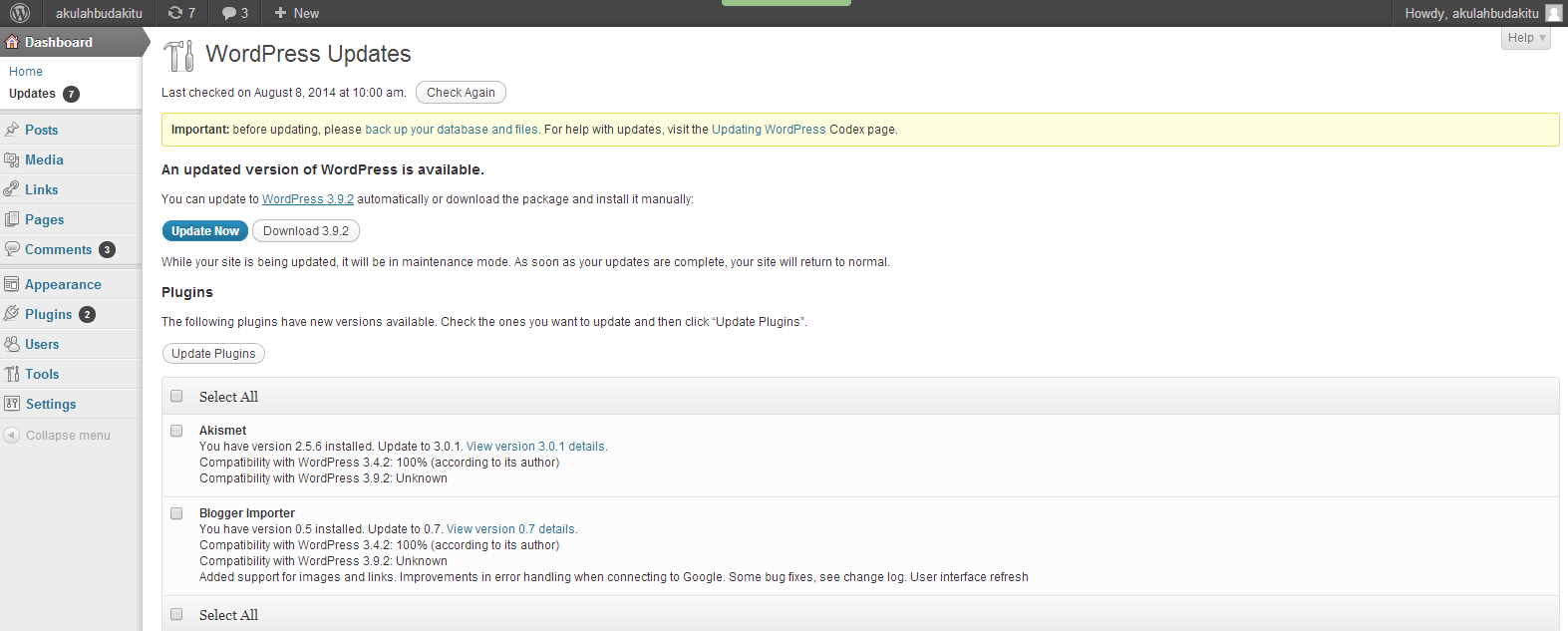
Task: Open the Plugins menu item
Action: 48,314
